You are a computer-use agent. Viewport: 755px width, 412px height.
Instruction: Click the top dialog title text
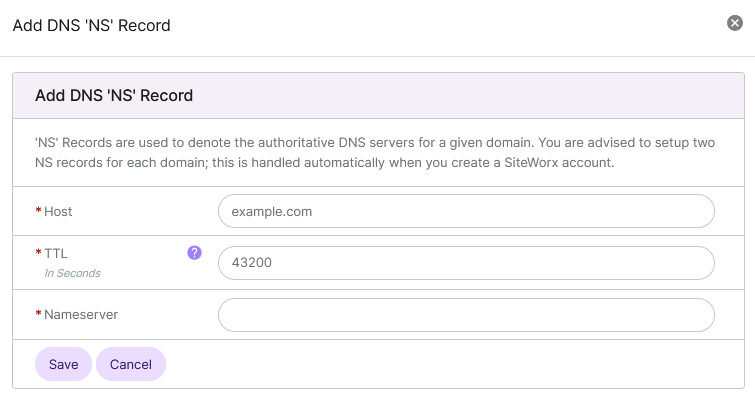pos(91,25)
